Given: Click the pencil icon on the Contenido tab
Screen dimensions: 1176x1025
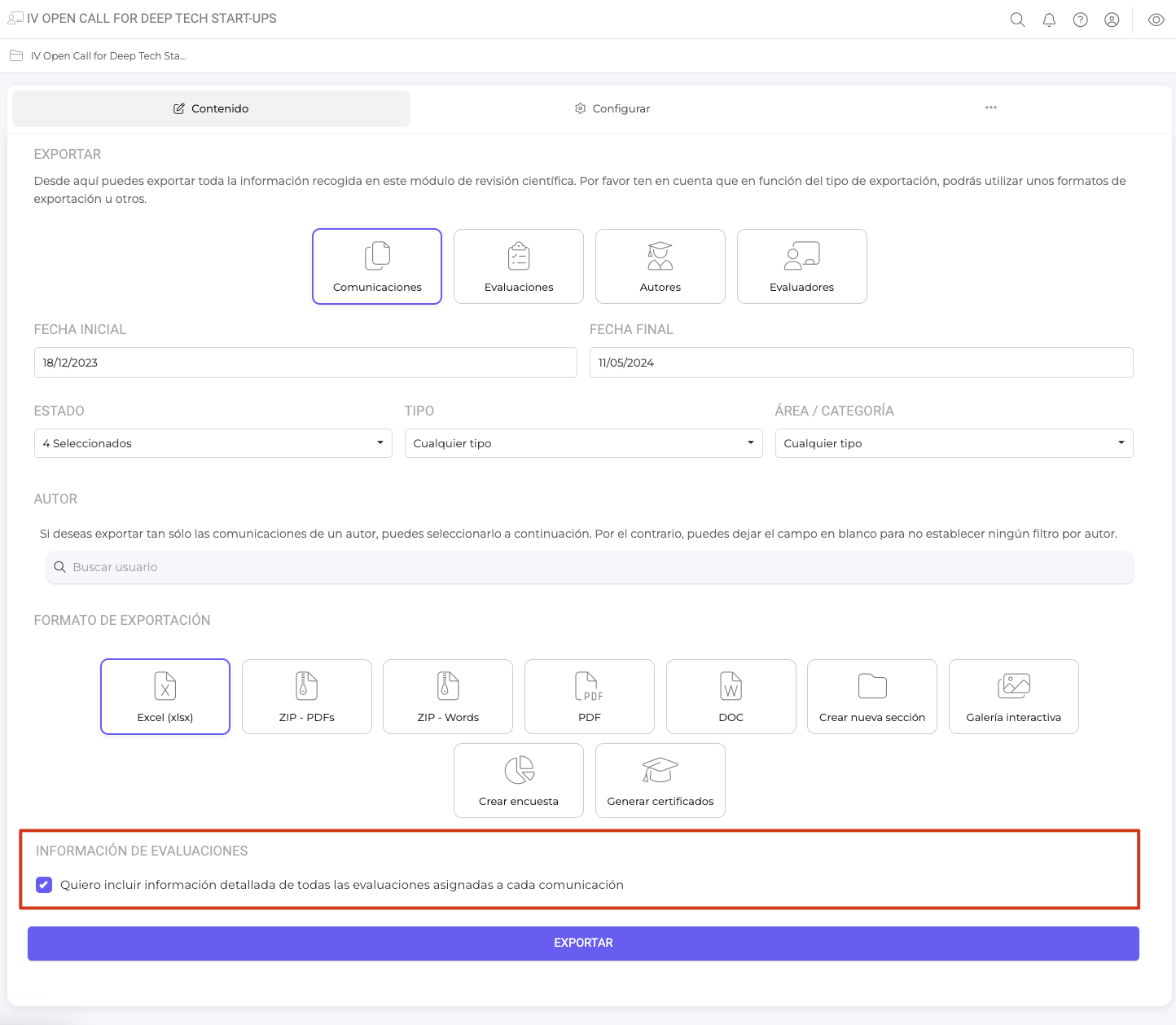Looking at the screenshot, I should tap(179, 108).
